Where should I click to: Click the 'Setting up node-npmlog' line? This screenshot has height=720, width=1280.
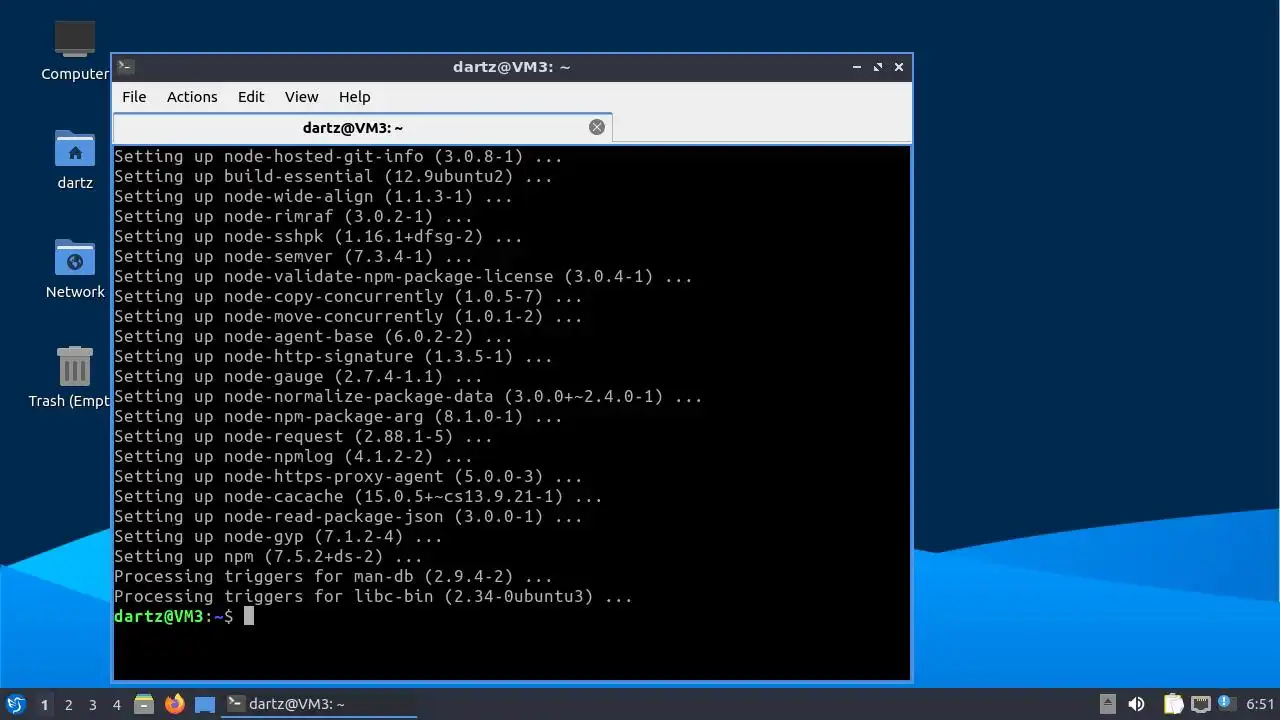(293, 456)
